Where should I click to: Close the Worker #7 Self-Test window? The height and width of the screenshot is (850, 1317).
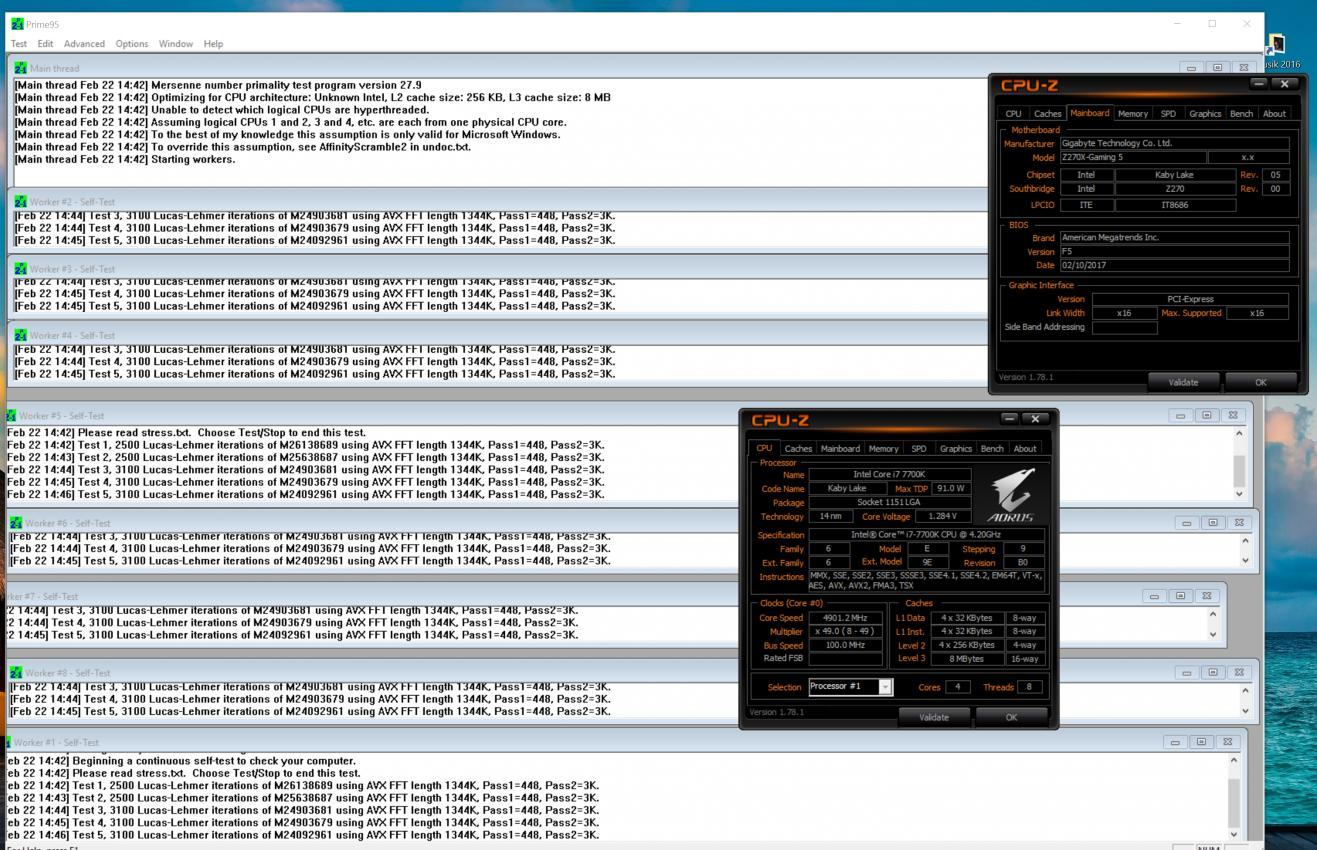pos(1207,596)
